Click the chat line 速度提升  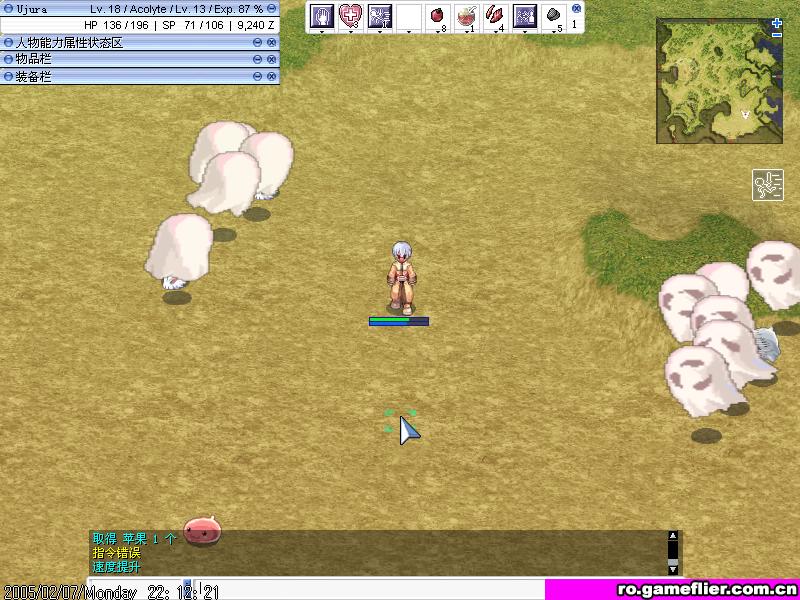pyautogui.click(x=116, y=567)
